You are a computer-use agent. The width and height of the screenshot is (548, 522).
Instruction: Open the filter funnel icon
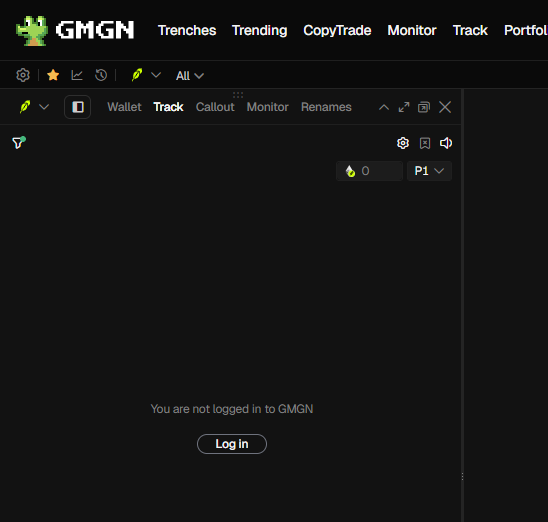[19, 143]
